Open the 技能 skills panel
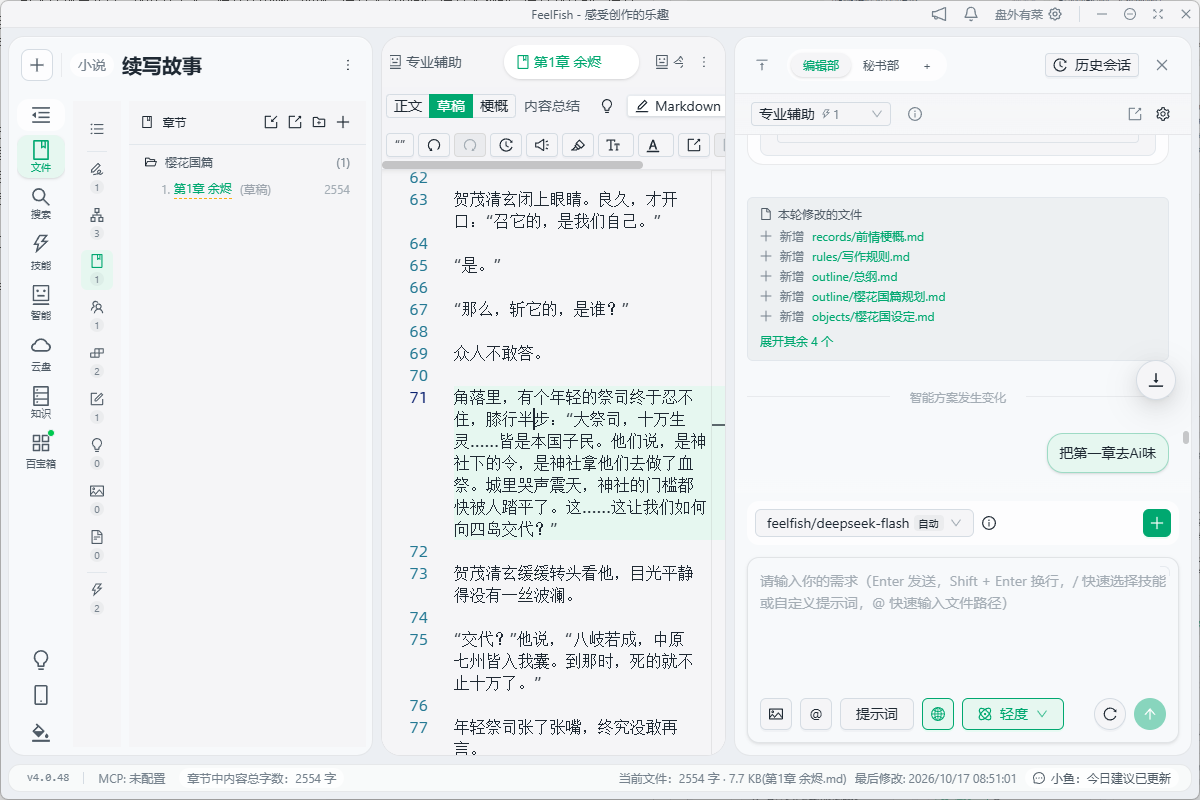The image size is (1200, 800). pos(41,252)
